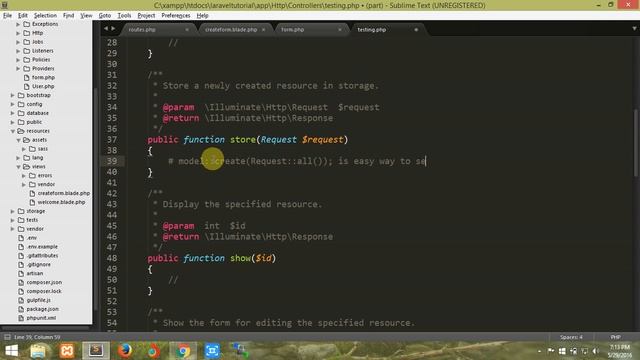Close the routes.php tab
This screenshot has width=640, height=360.
tap(187, 30)
